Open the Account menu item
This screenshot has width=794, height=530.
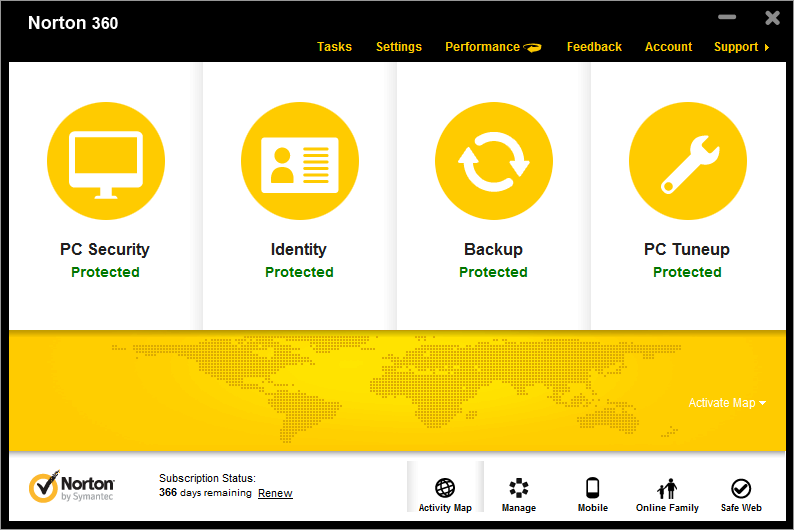668,47
